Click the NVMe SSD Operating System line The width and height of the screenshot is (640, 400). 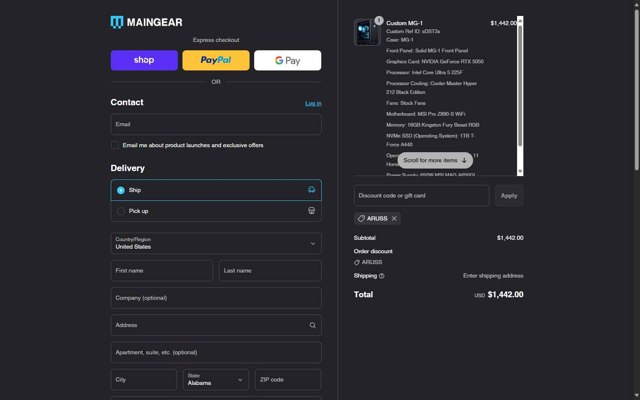point(431,140)
